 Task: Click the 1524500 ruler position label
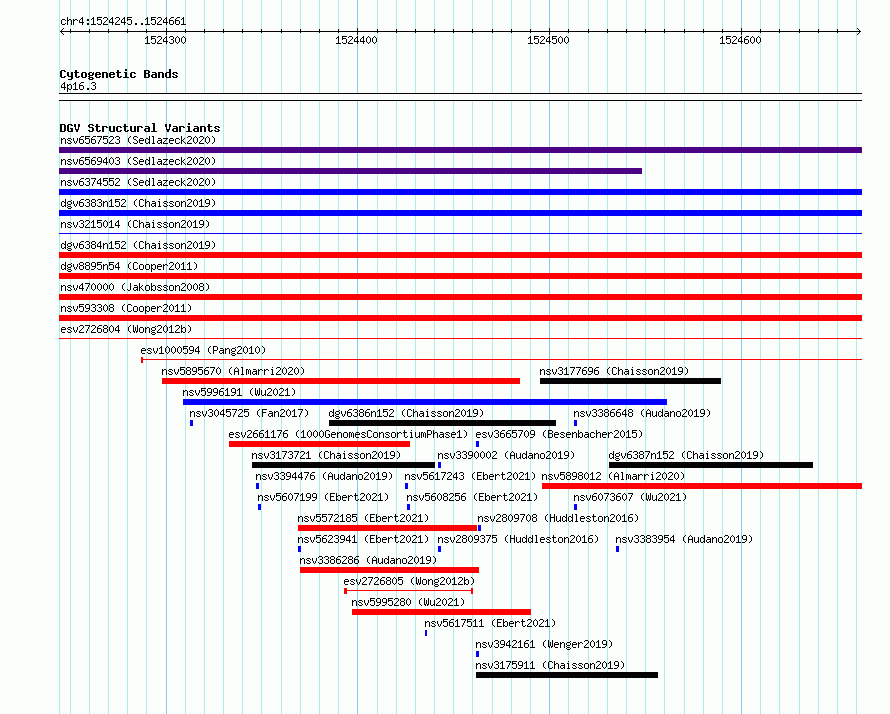pyautogui.click(x=548, y=40)
